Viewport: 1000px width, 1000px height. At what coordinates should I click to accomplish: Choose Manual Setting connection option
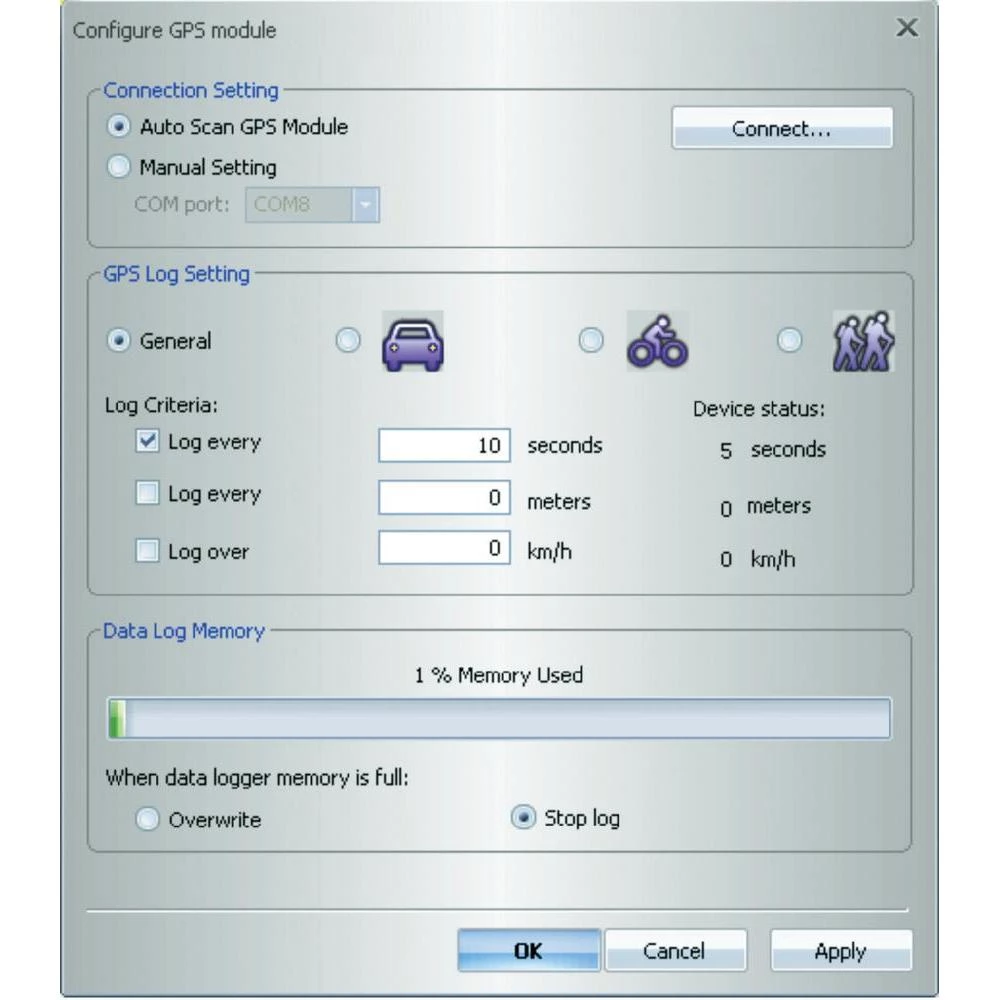119,167
